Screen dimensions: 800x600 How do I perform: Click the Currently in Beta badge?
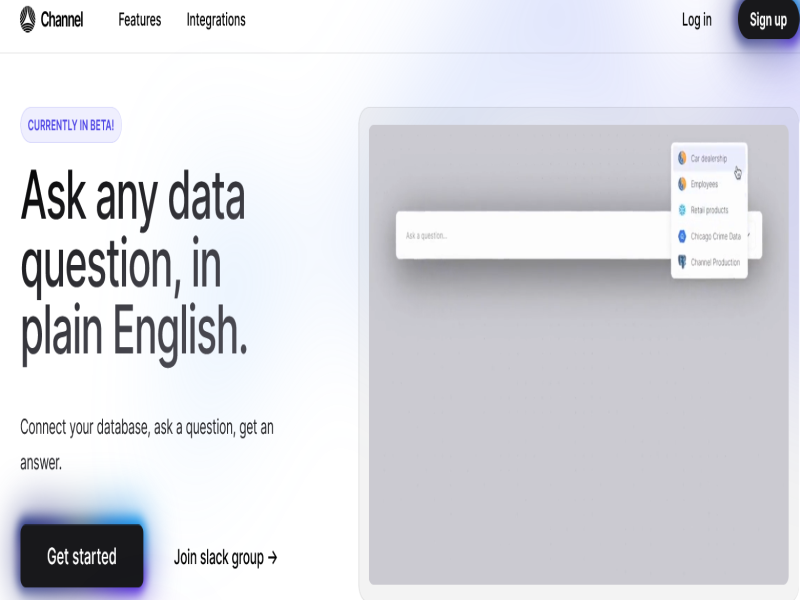pos(71,125)
